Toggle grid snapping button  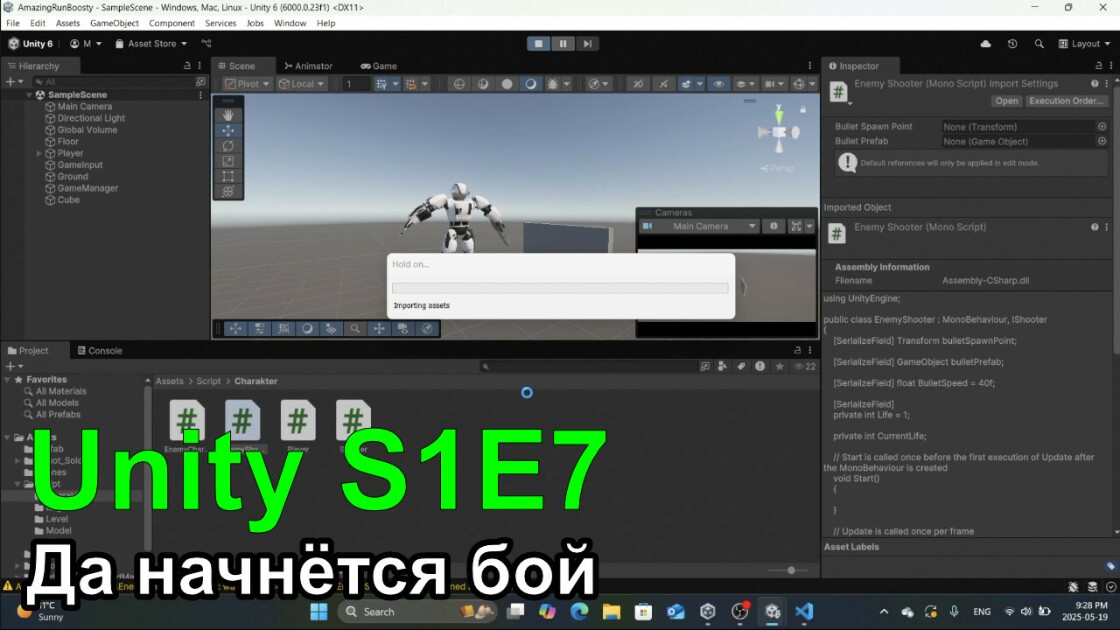click(x=411, y=84)
